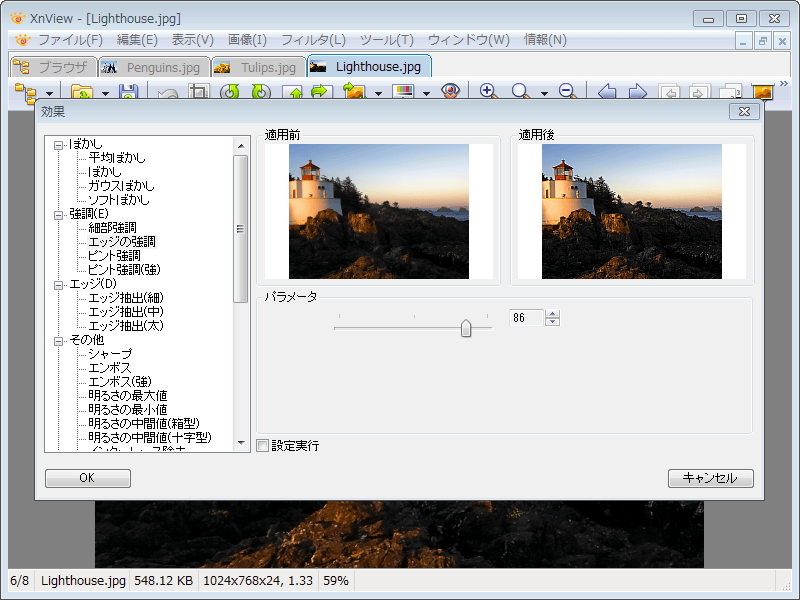Select ガウスぼかし in the effect tree
The height and width of the screenshot is (600, 800).
click(x=121, y=186)
